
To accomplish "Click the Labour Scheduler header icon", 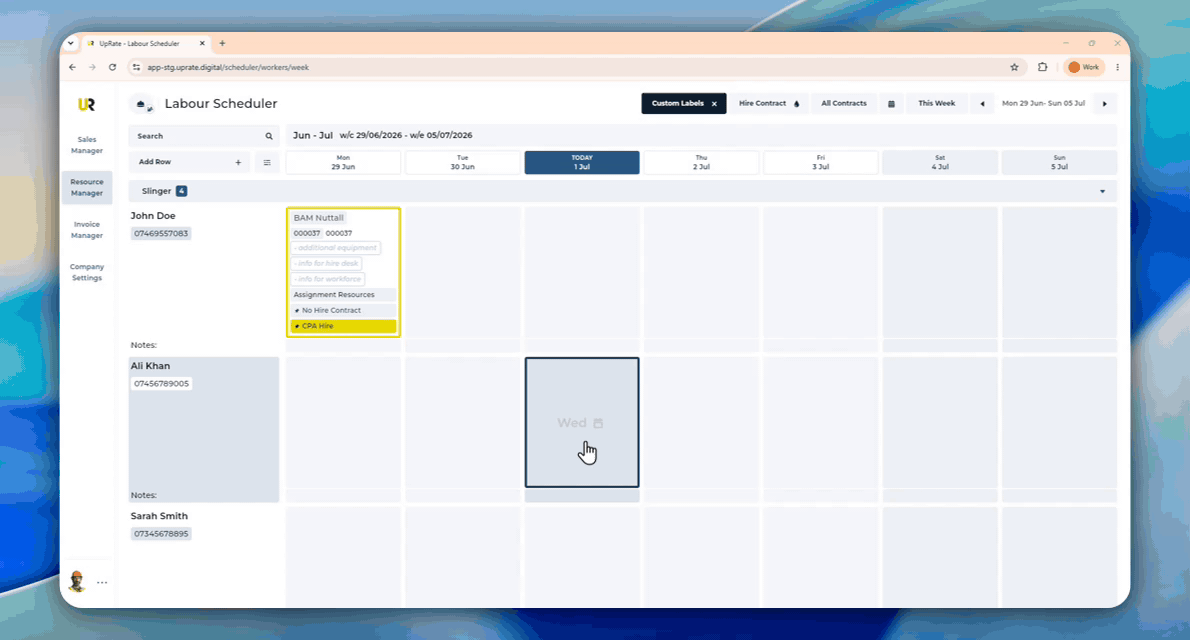I will coord(143,104).
